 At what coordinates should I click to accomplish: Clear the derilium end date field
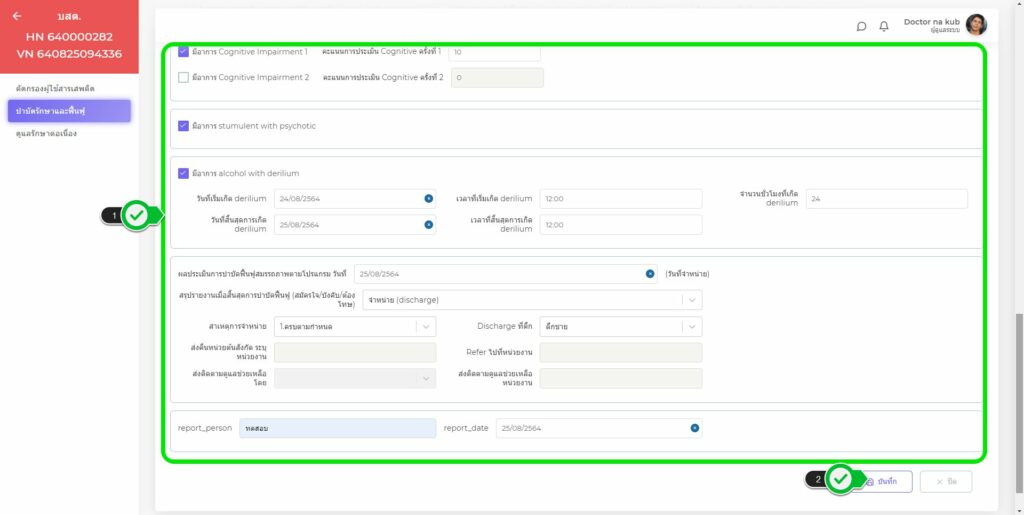(x=428, y=225)
